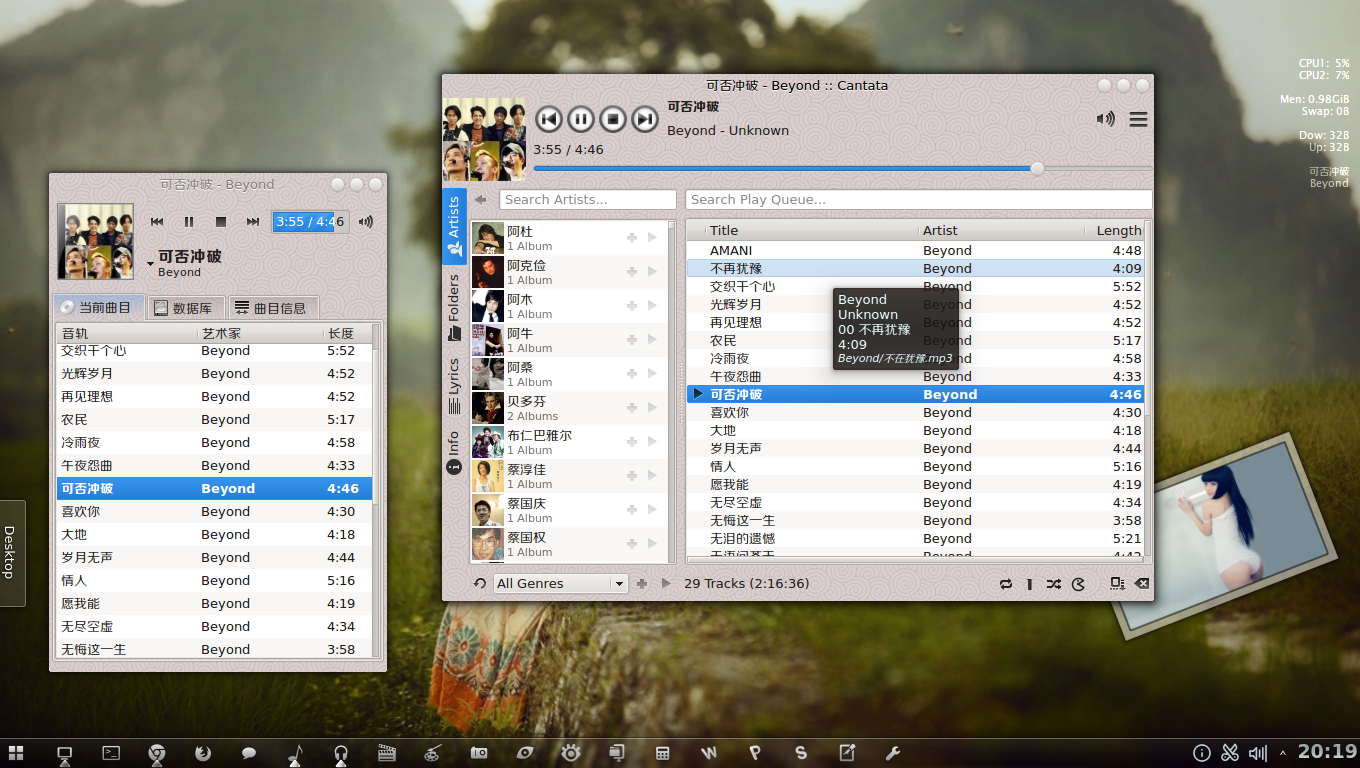Select artist 布仁巴雅尔 in artist list
1360x768 pixels.
[568, 442]
